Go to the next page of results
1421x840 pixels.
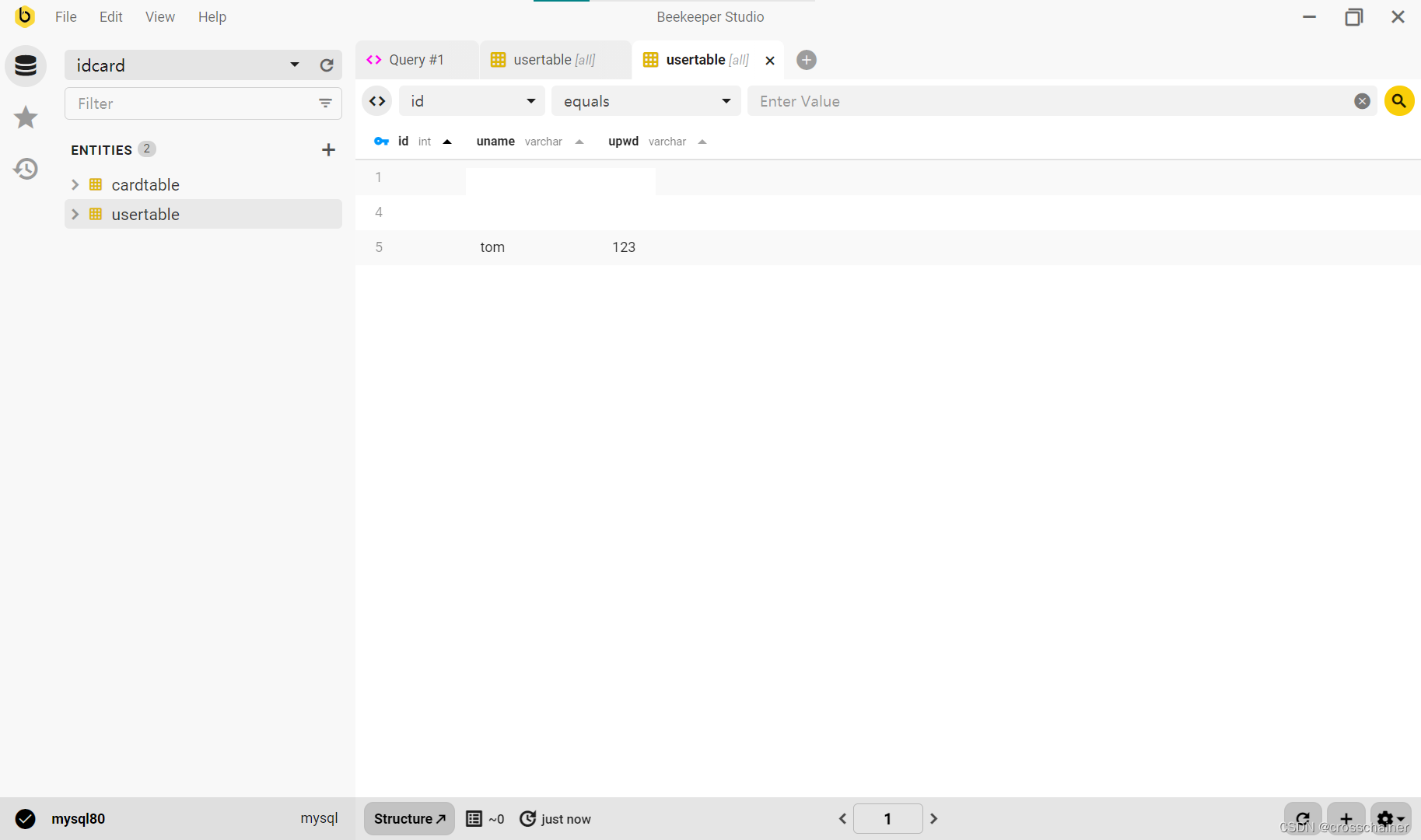point(934,818)
